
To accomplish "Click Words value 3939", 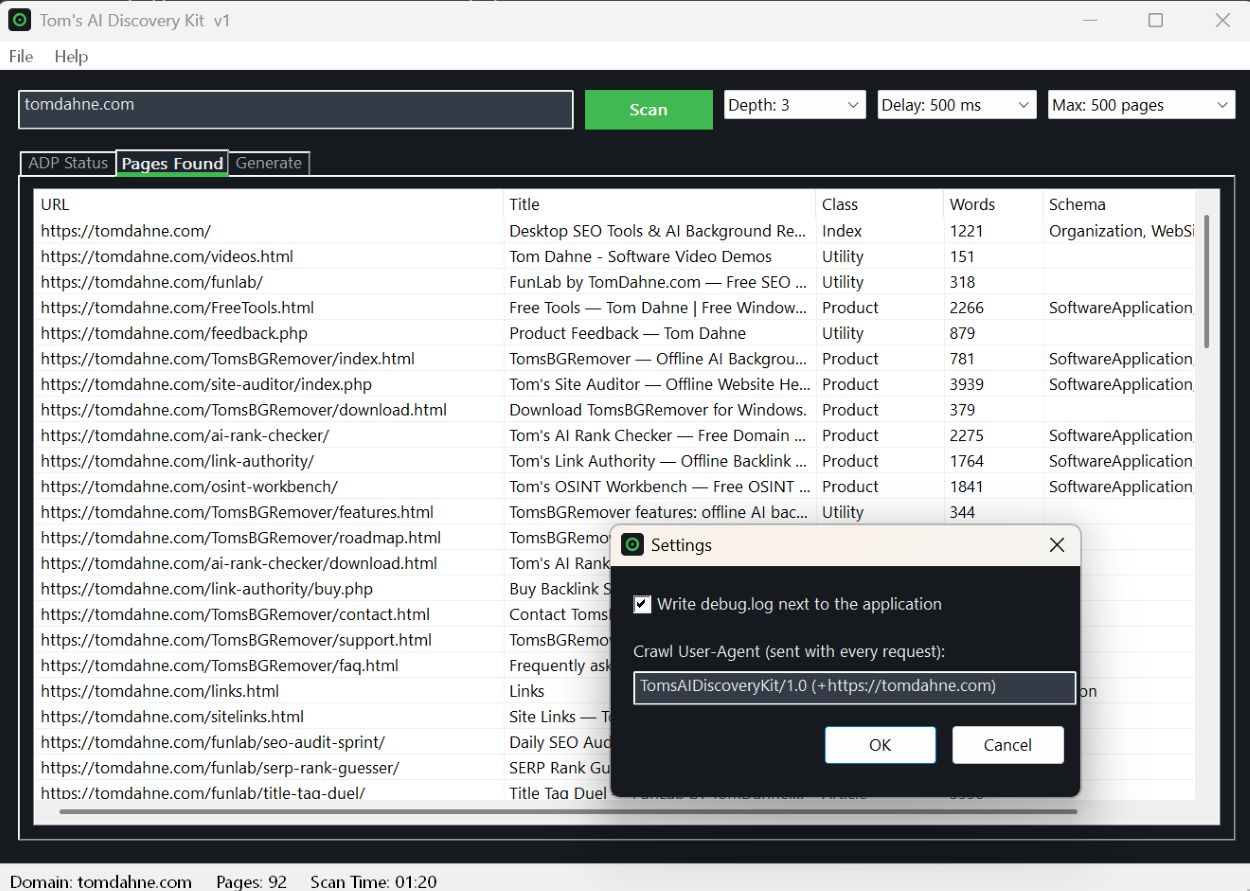I will [x=967, y=385].
